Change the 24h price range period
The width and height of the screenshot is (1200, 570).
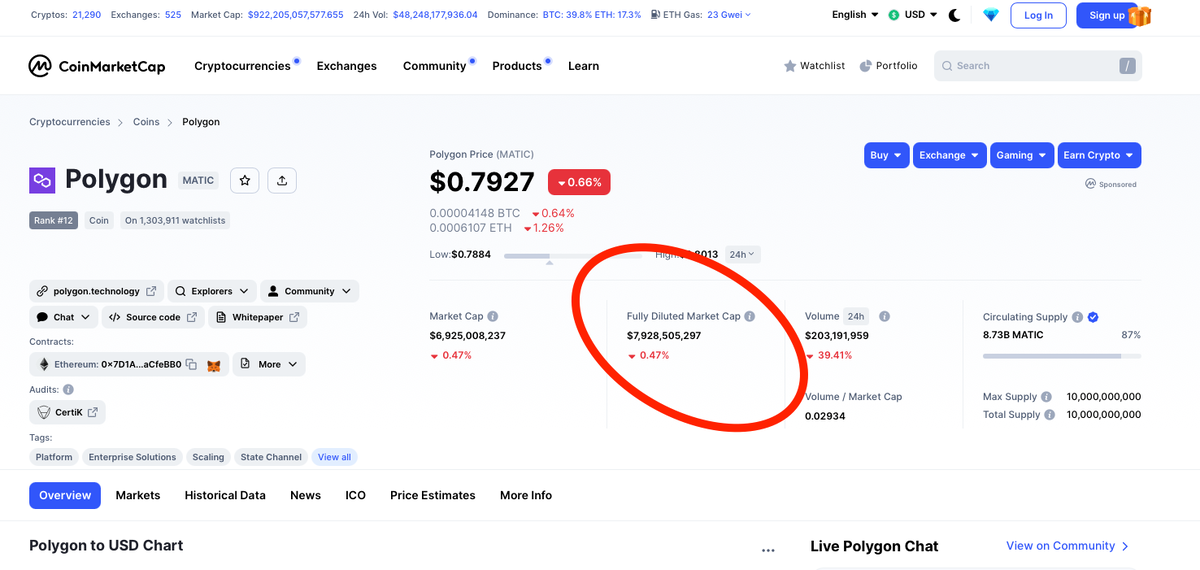tap(742, 254)
